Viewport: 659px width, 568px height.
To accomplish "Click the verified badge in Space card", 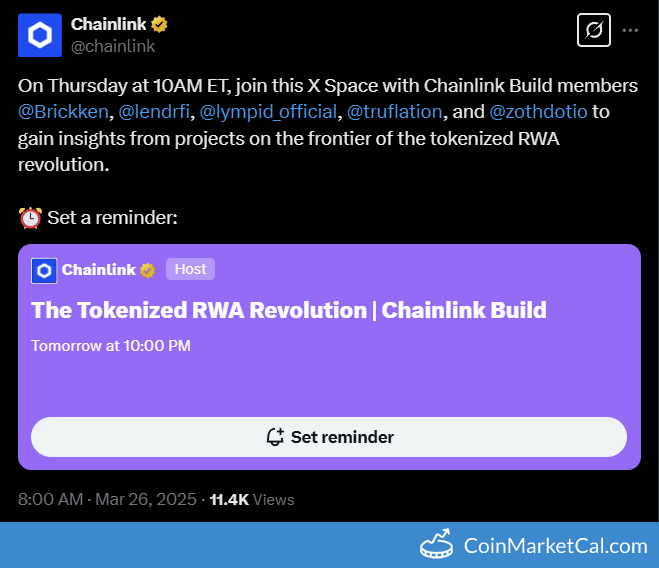I will coord(147,270).
